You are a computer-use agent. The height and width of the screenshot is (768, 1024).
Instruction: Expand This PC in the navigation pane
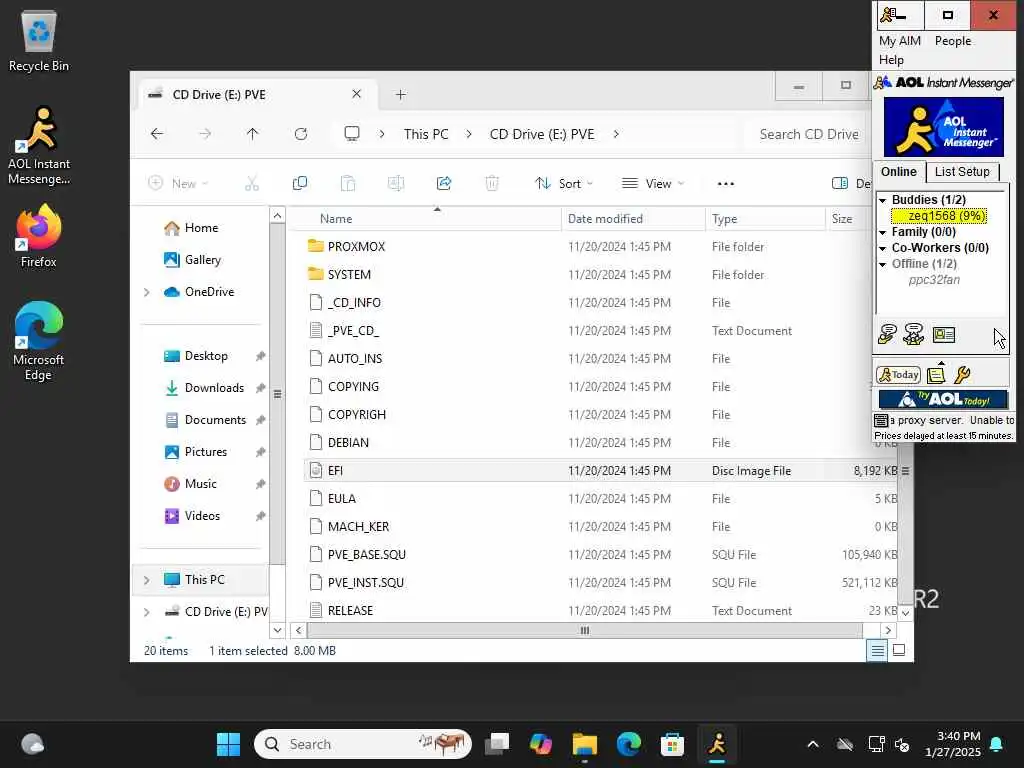146,580
